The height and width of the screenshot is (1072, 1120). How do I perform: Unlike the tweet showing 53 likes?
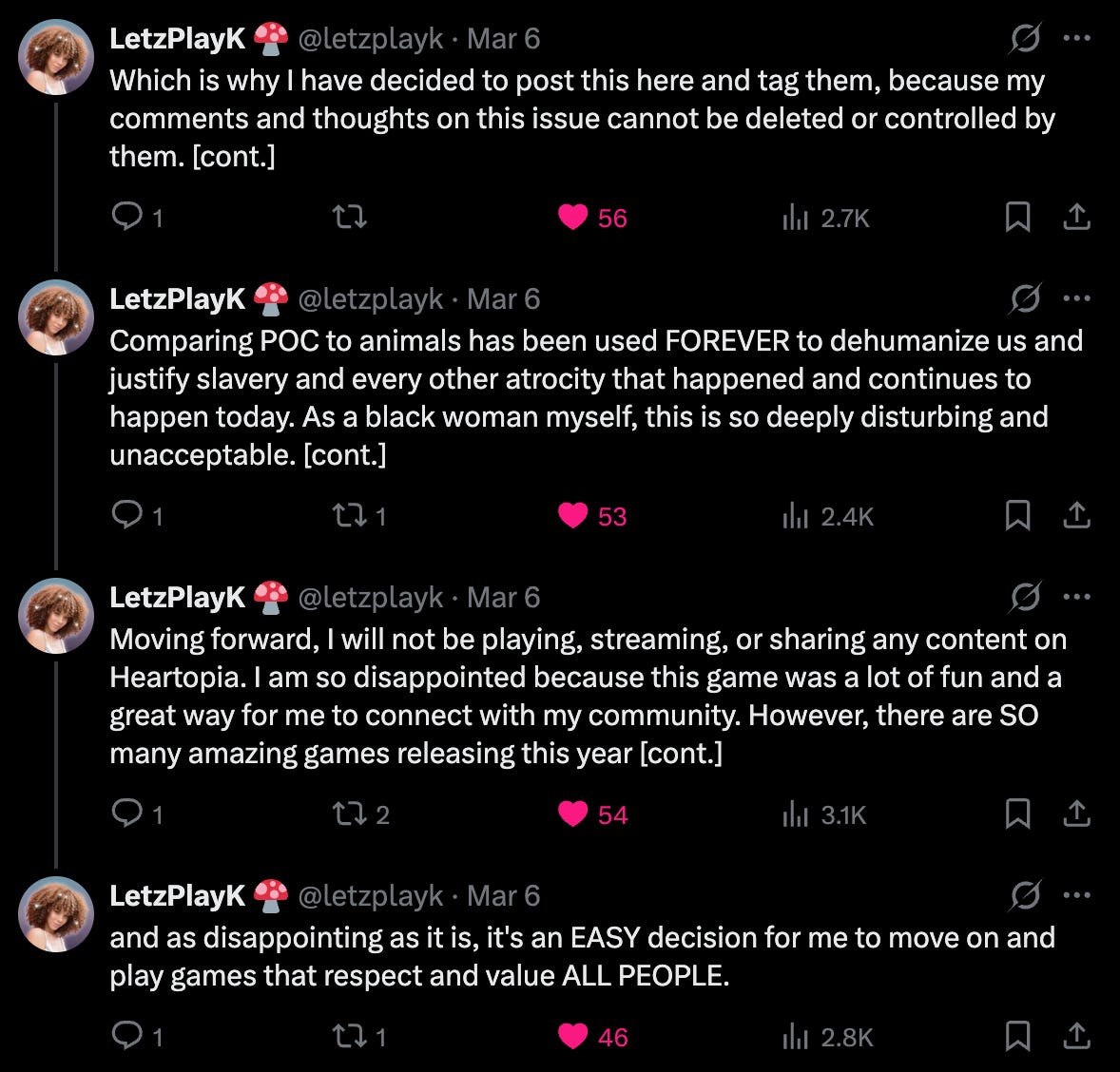592,516
